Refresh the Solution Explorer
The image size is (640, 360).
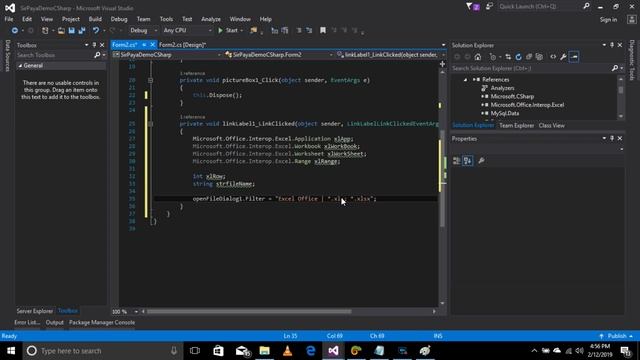pyautogui.click(x=518, y=57)
